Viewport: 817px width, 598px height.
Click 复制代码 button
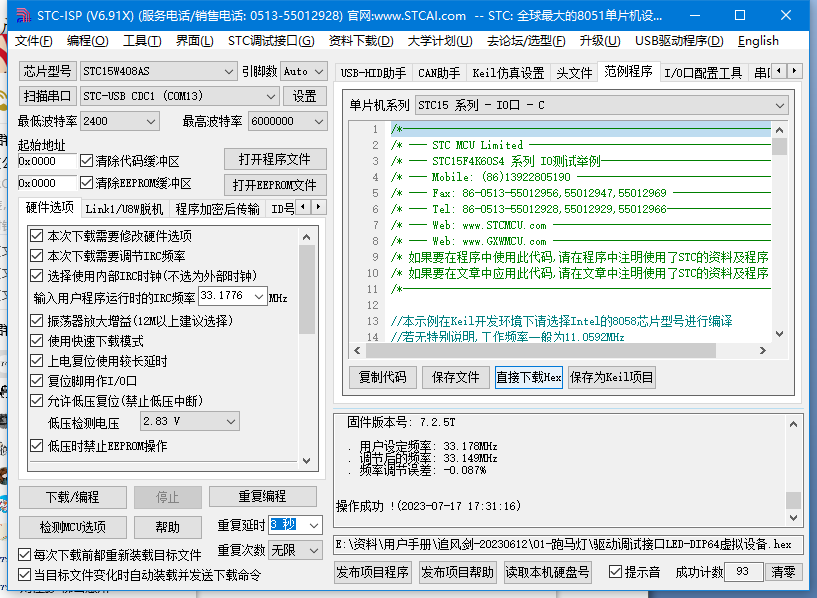point(382,377)
